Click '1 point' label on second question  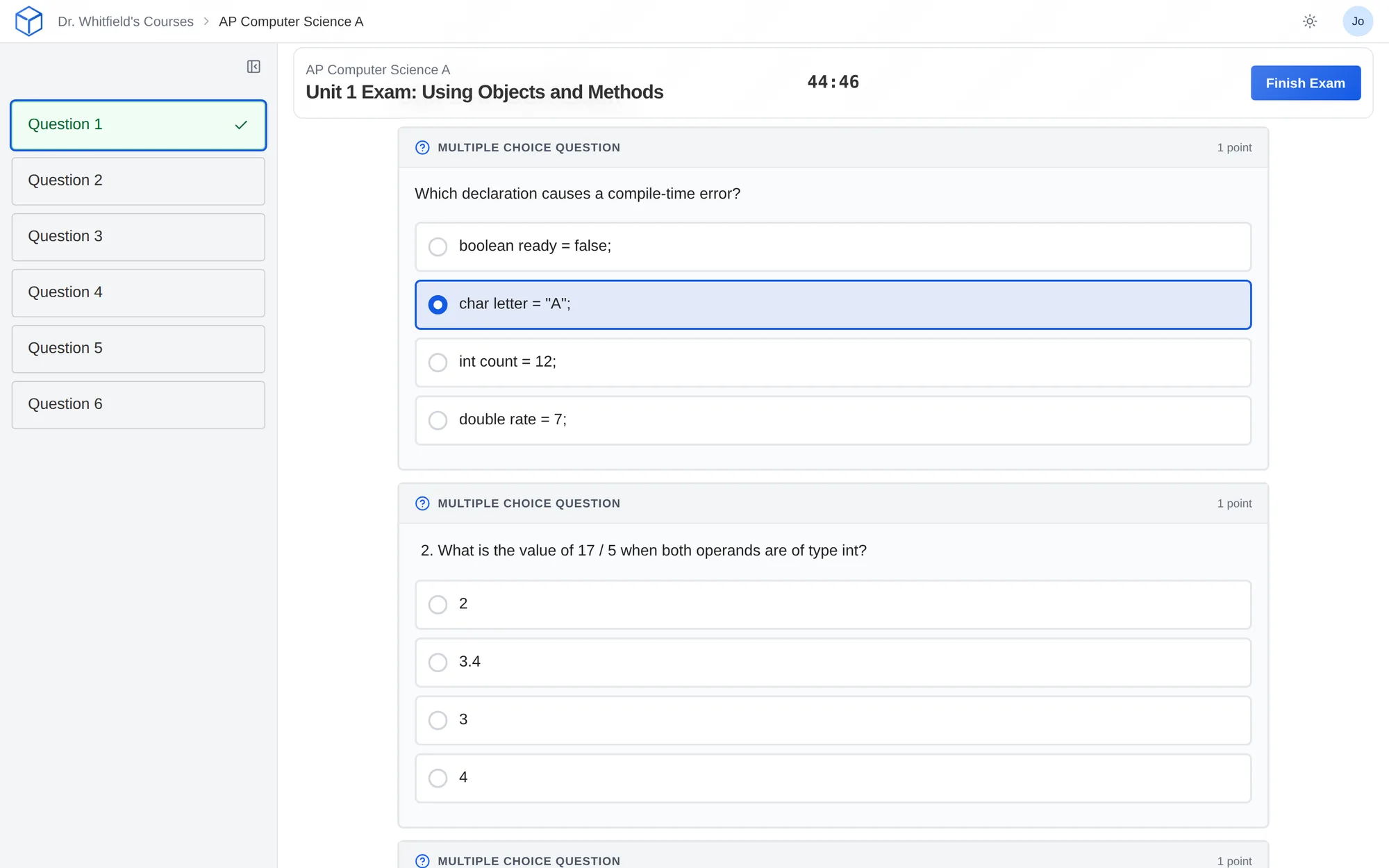(1234, 503)
